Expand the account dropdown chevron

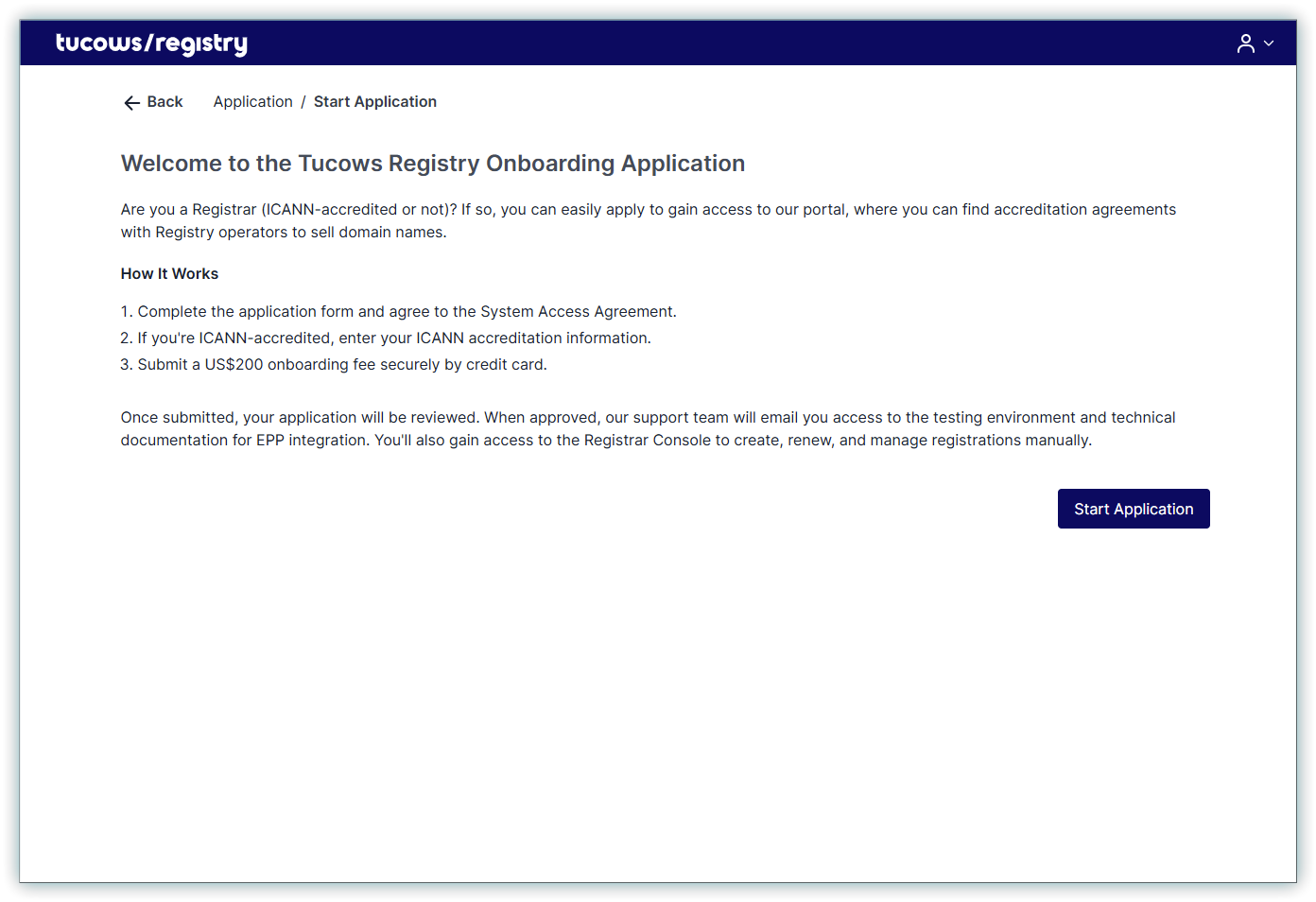[1269, 43]
